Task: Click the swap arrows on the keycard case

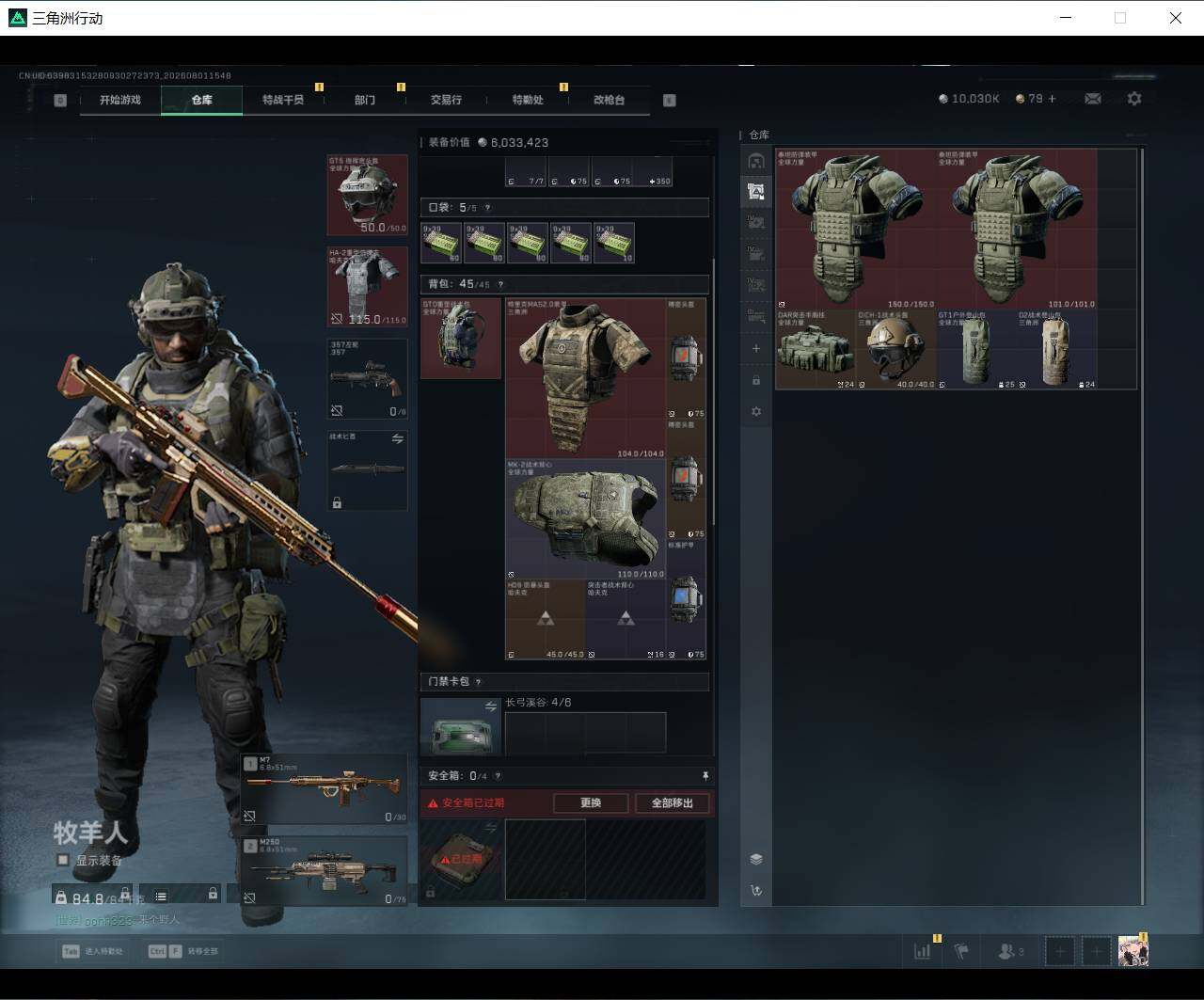Action: click(490, 706)
